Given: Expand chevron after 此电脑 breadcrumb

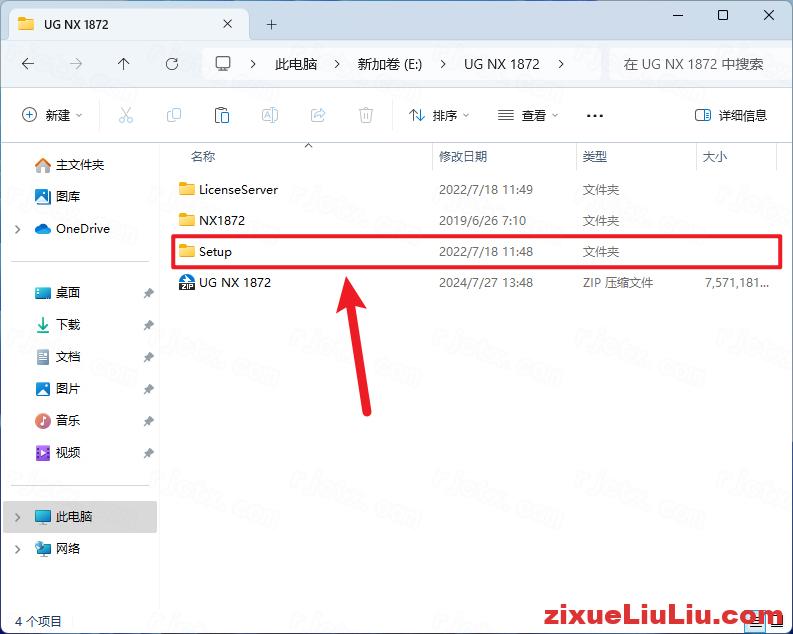Looking at the screenshot, I should (337, 64).
